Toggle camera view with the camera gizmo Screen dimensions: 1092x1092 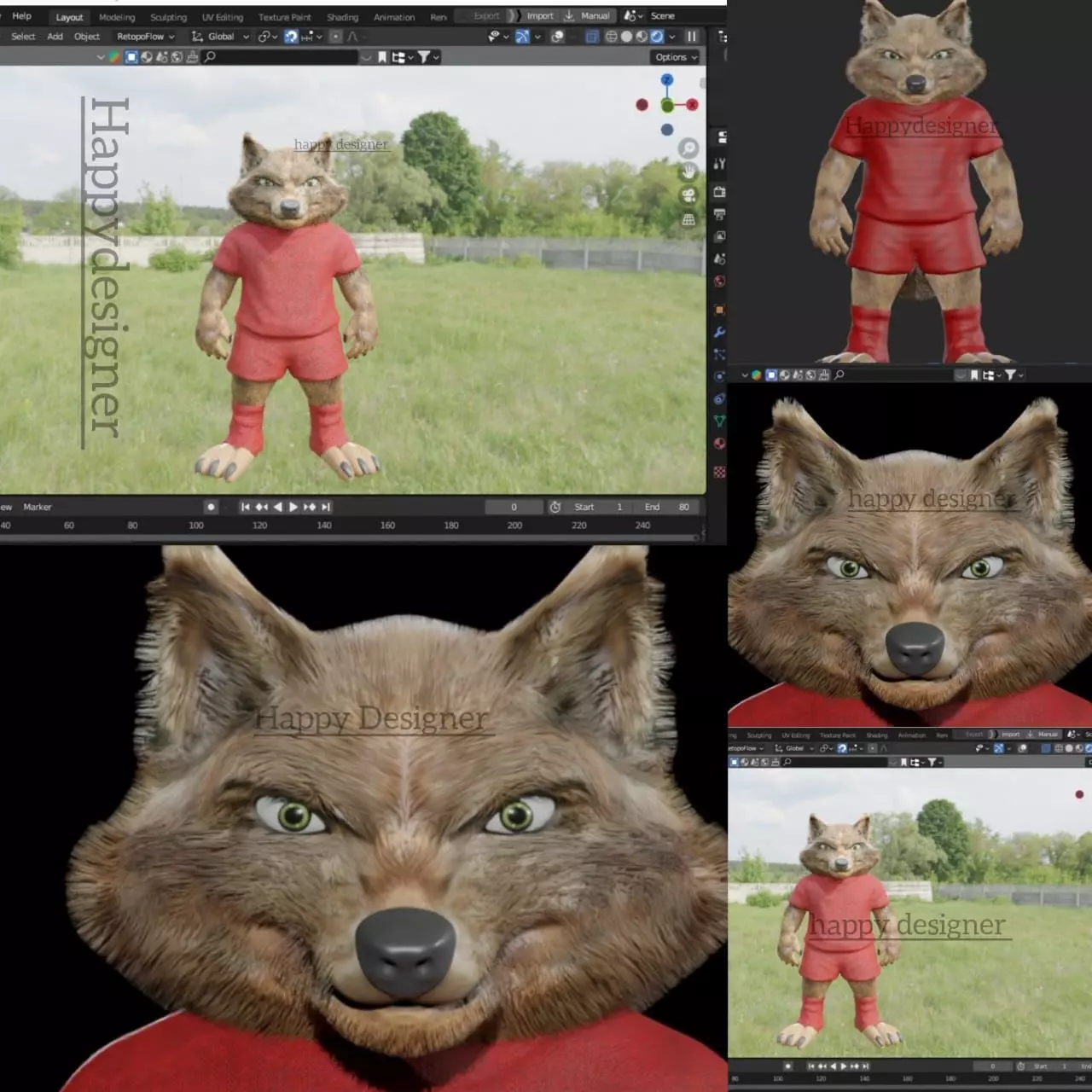click(x=688, y=196)
